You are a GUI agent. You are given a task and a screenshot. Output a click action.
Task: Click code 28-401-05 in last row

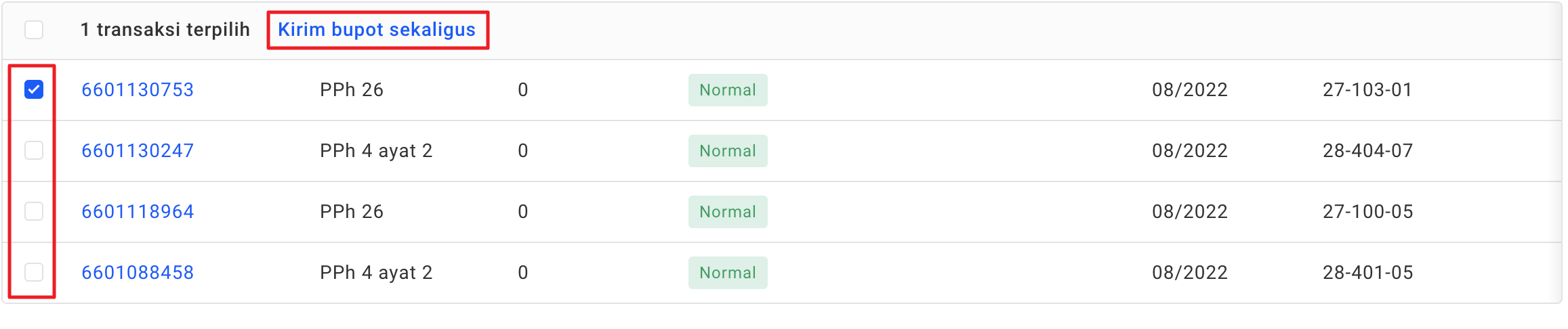[1367, 273]
